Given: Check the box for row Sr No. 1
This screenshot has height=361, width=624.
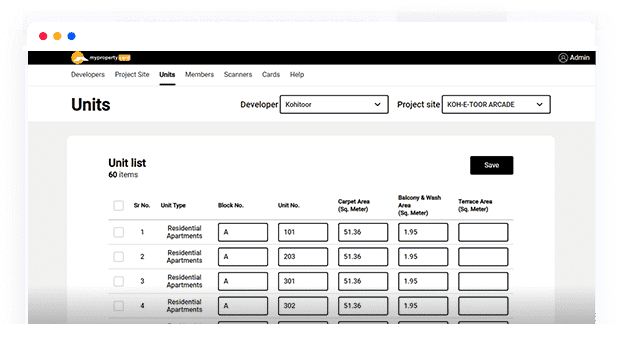Looking at the screenshot, I should (119, 232).
